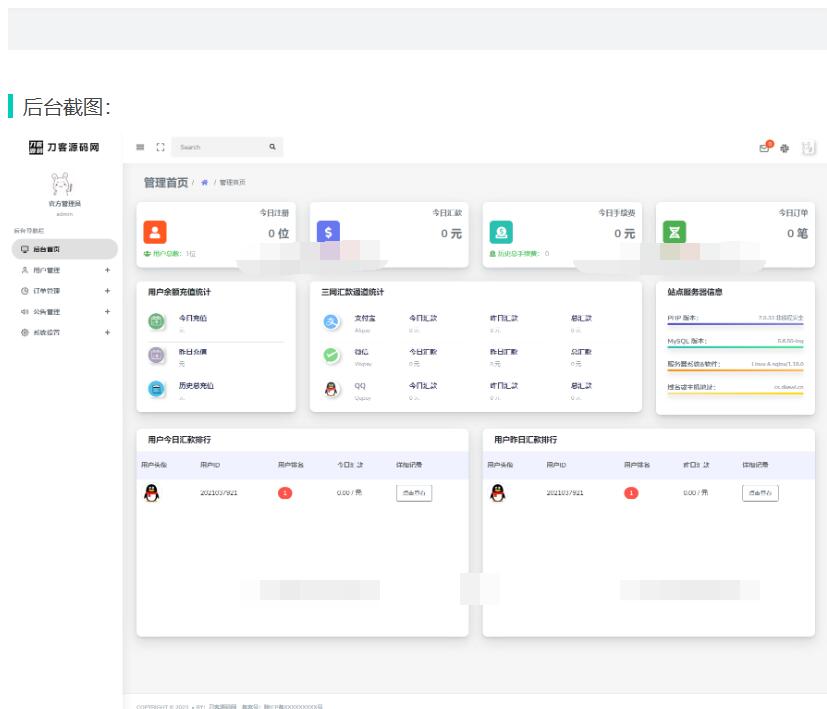Click the orange user registration icon
827x709 pixels.
coord(155,232)
